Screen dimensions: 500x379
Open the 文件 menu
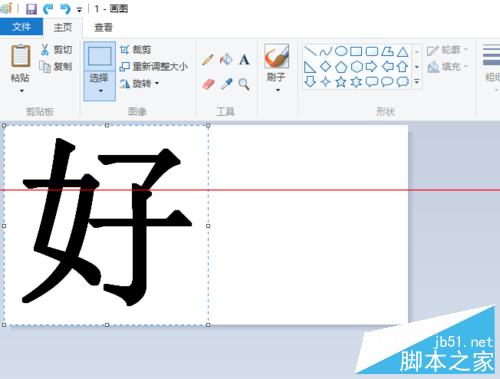(x=21, y=27)
